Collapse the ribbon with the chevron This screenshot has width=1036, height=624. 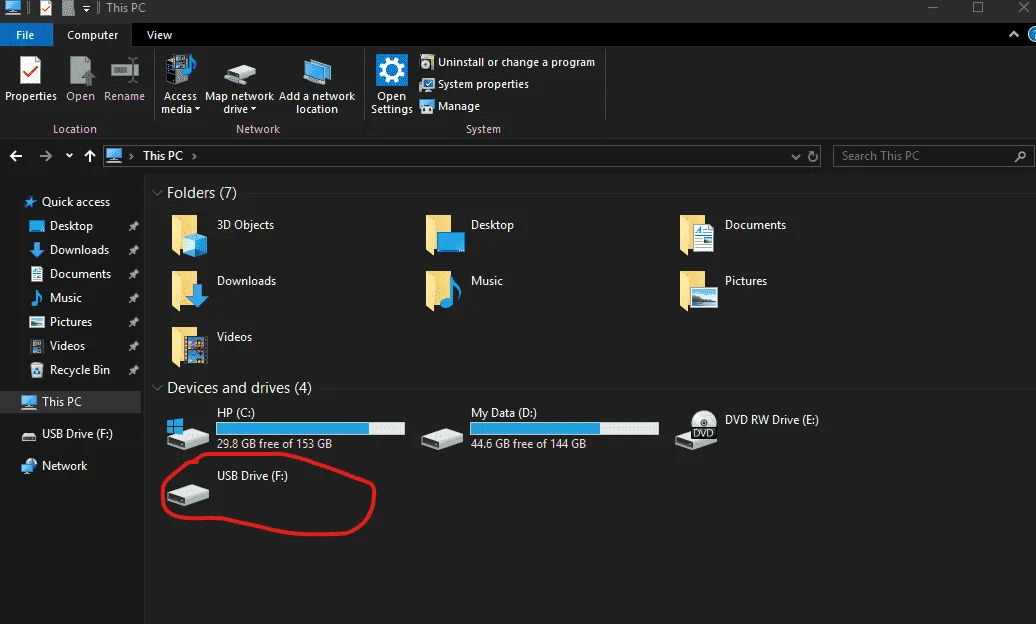click(x=1014, y=34)
